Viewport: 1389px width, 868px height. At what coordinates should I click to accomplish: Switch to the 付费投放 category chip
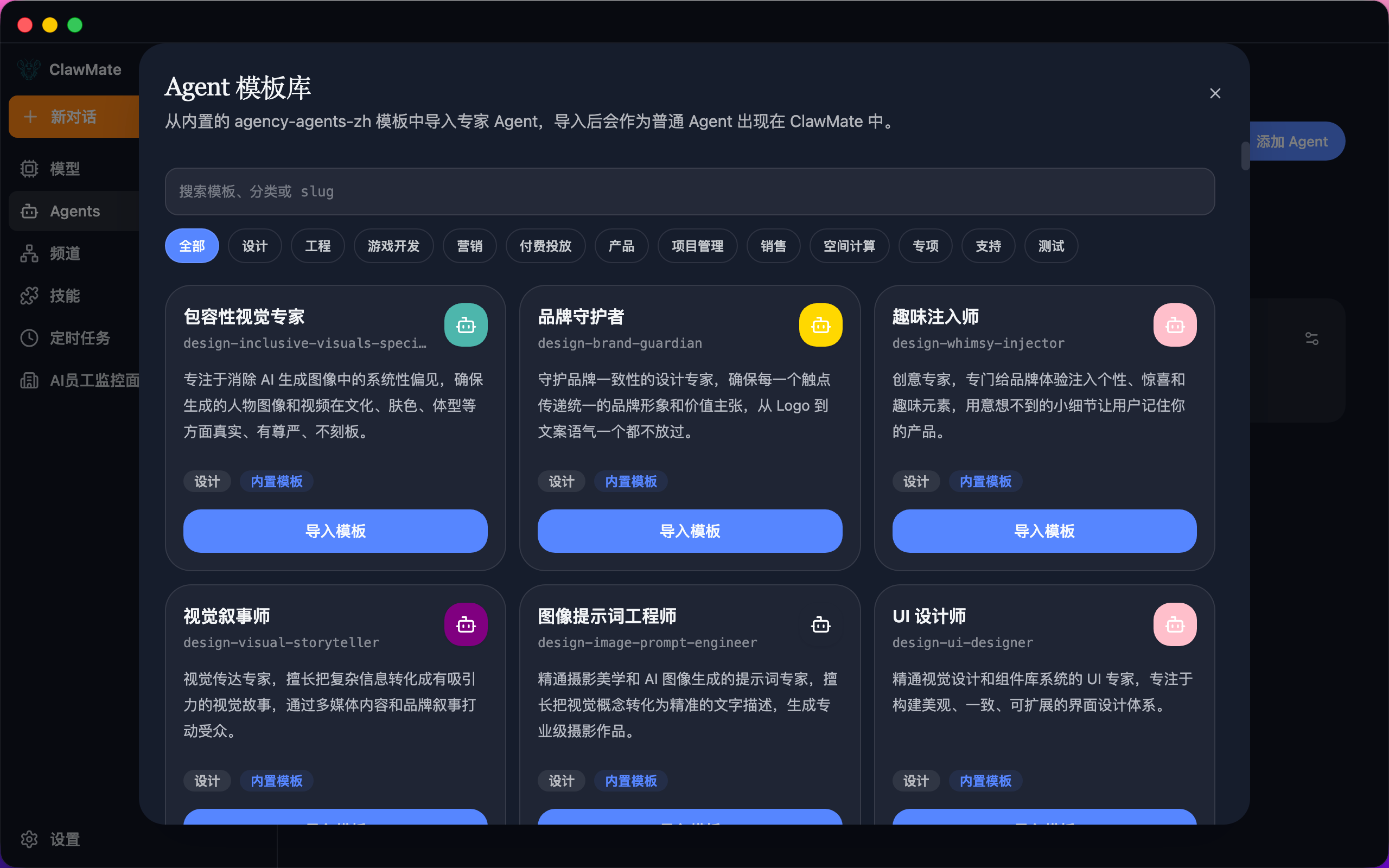click(545, 246)
